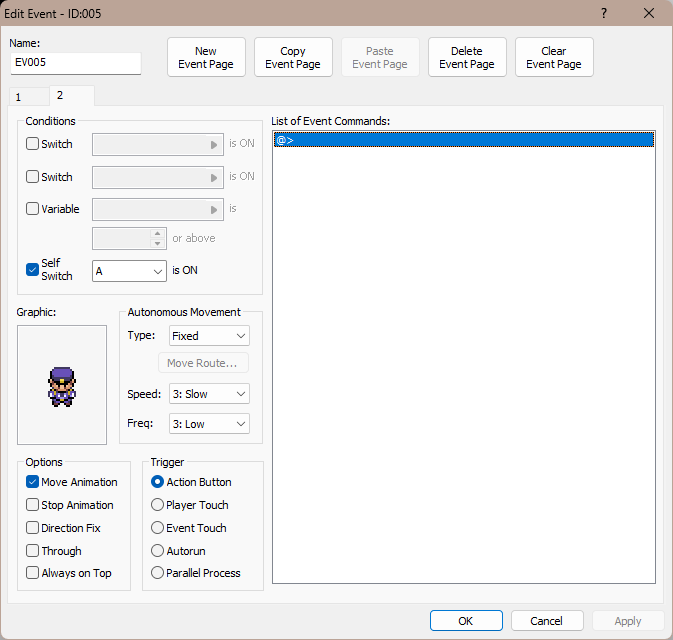Viewport: 673px width, 640px height.
Task: Open the character graphic sprite picker
Action: pyautogui.click(x=62, y=385)
